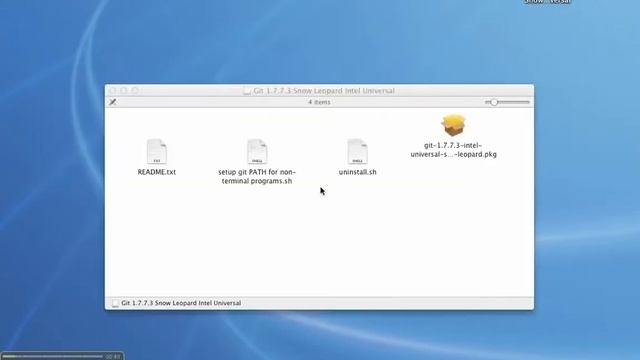Close the Git 1.7.7.3 Finder window
This screenshot has width=640, height=360.
tap(113, 90)
